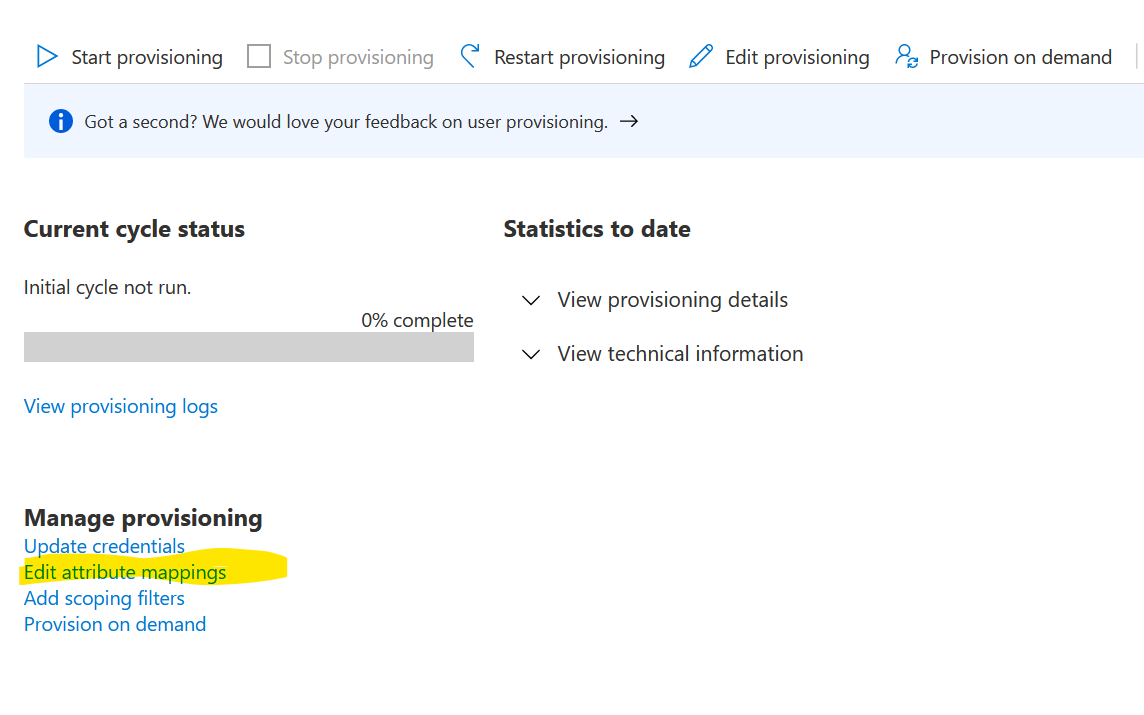The image size is (1144, 715).
Task: Open Edit attribute mappings link
Action: pyautogui.click(x=125, y=572)
